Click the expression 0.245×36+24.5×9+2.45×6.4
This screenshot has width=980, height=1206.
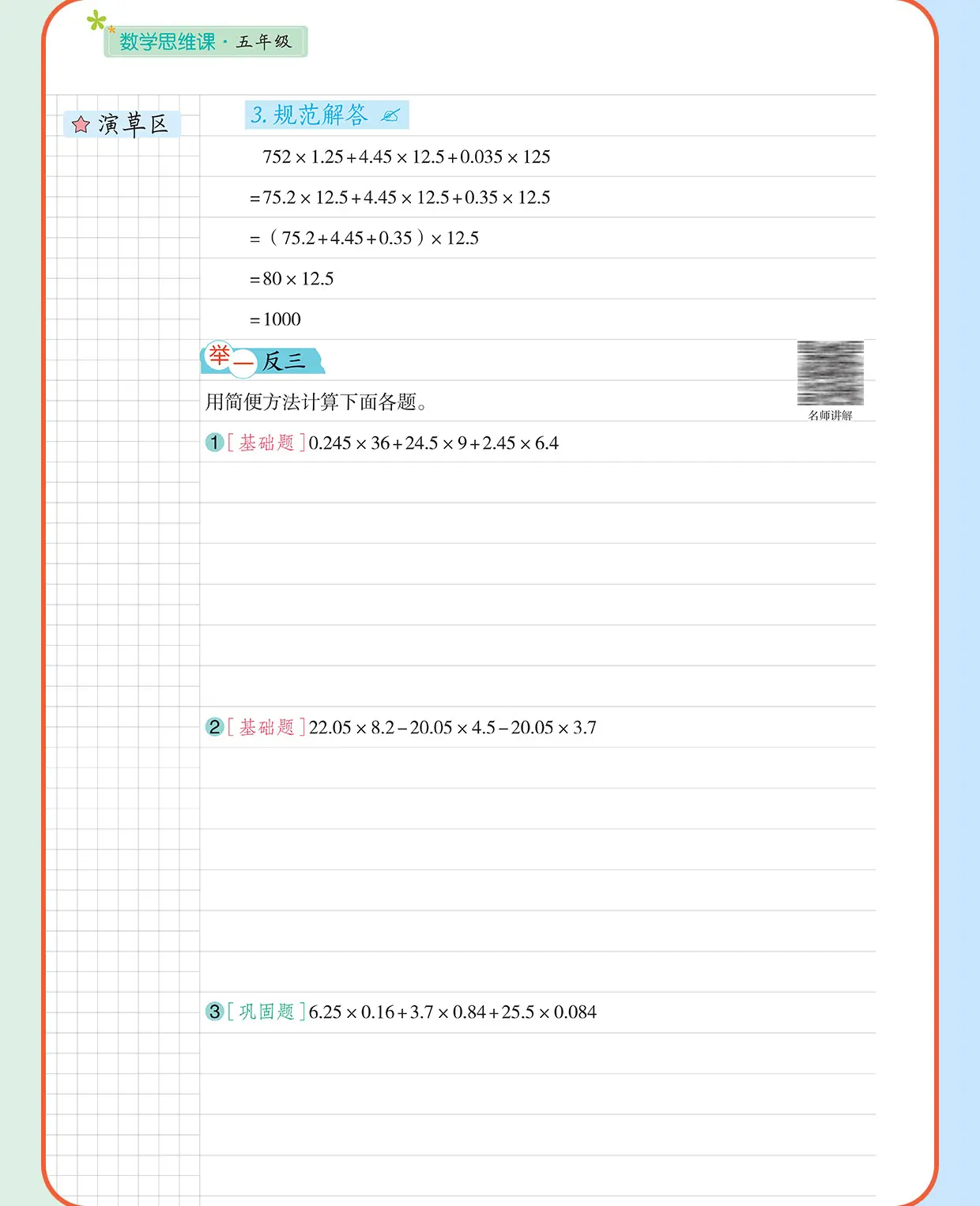pyautogui.click(x=434, y=443)
